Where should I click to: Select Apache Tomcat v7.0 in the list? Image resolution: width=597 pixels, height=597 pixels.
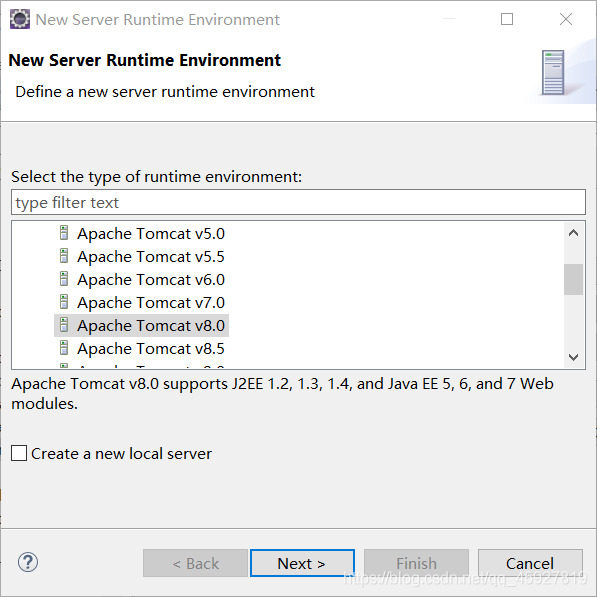point(151,303)
